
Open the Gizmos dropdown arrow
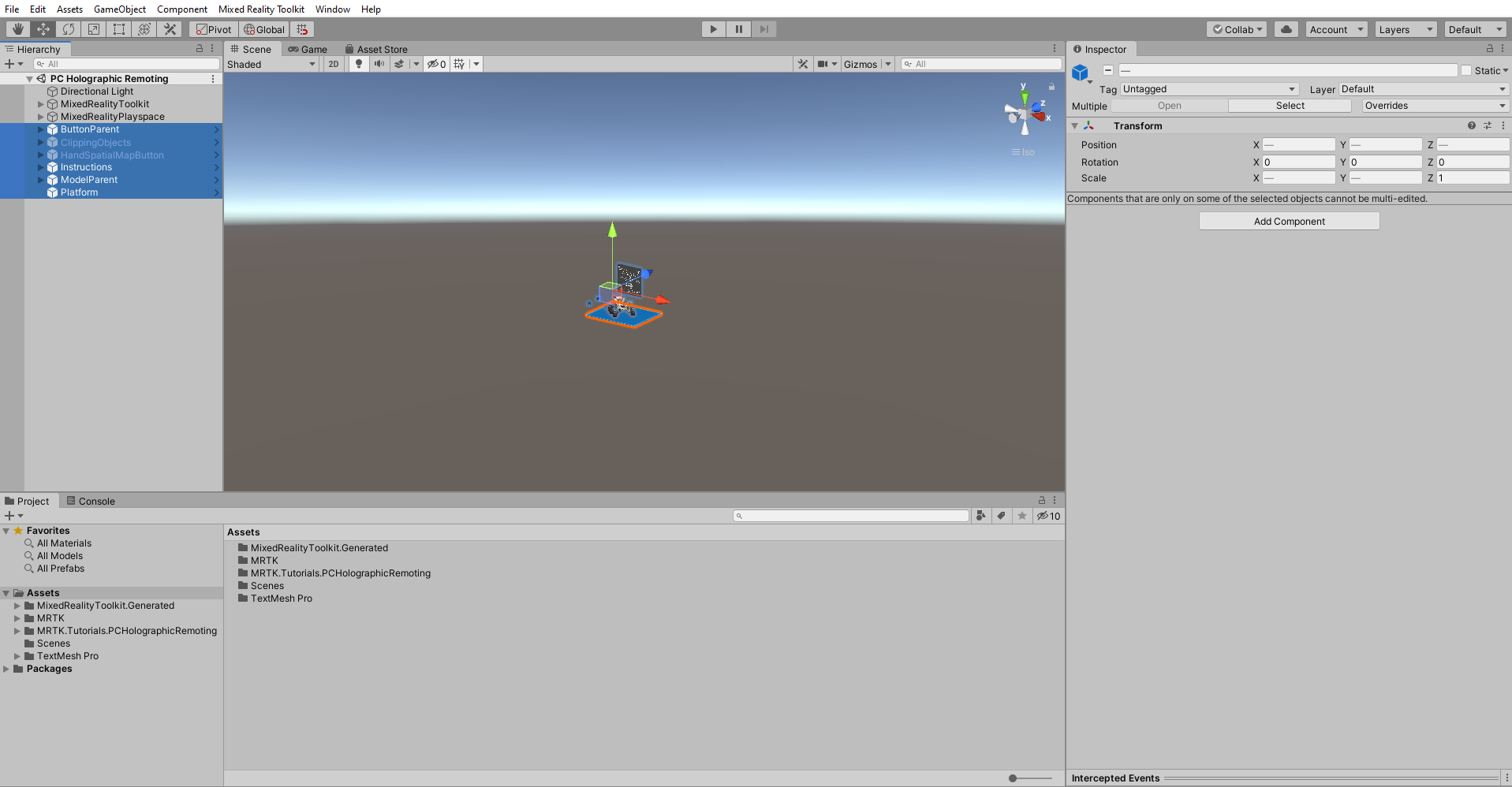(x=888, y=64)
